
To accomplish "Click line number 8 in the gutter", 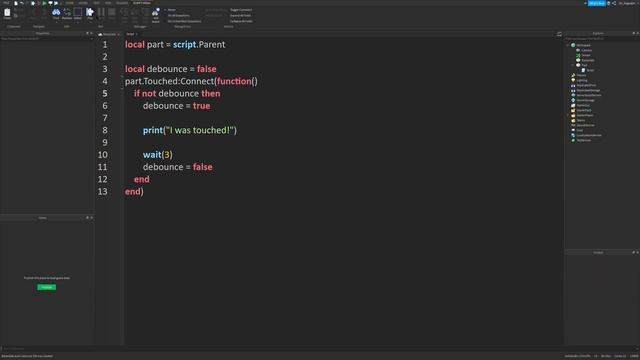I will coord(105,130).
